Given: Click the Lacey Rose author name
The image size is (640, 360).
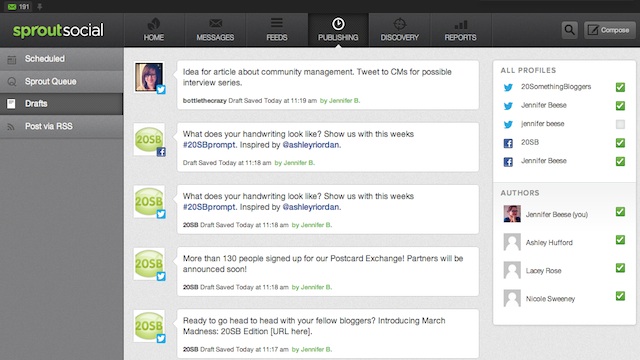Looking at the screenshot, I should (x=543, y=271).
